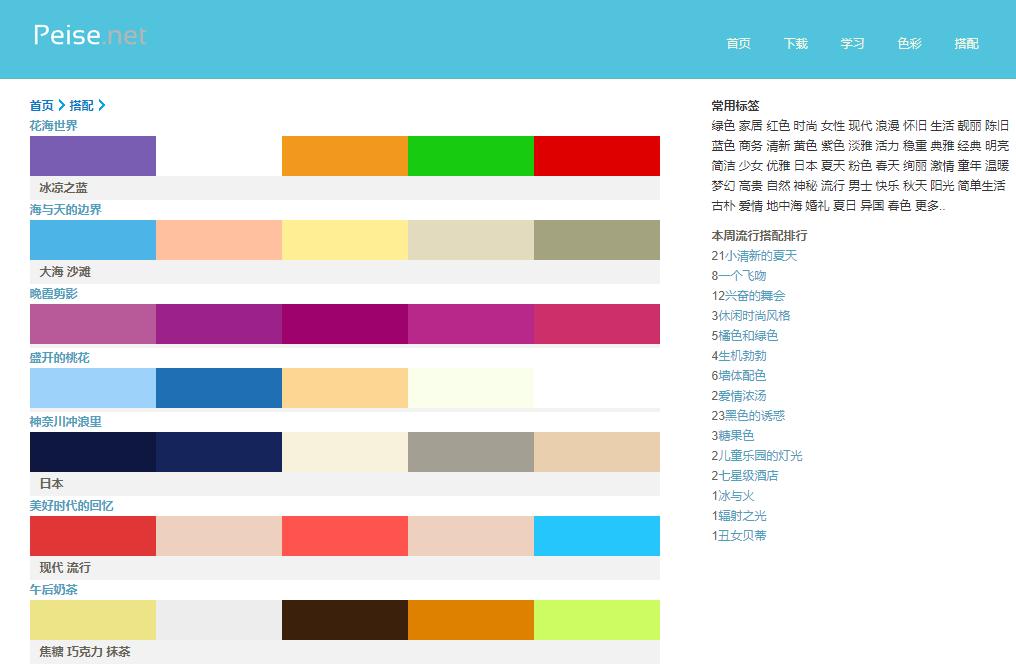This screenshot has height=667, width=1016.
Task: Click the 首页 breadcrumb link
Action: point(42,105)
